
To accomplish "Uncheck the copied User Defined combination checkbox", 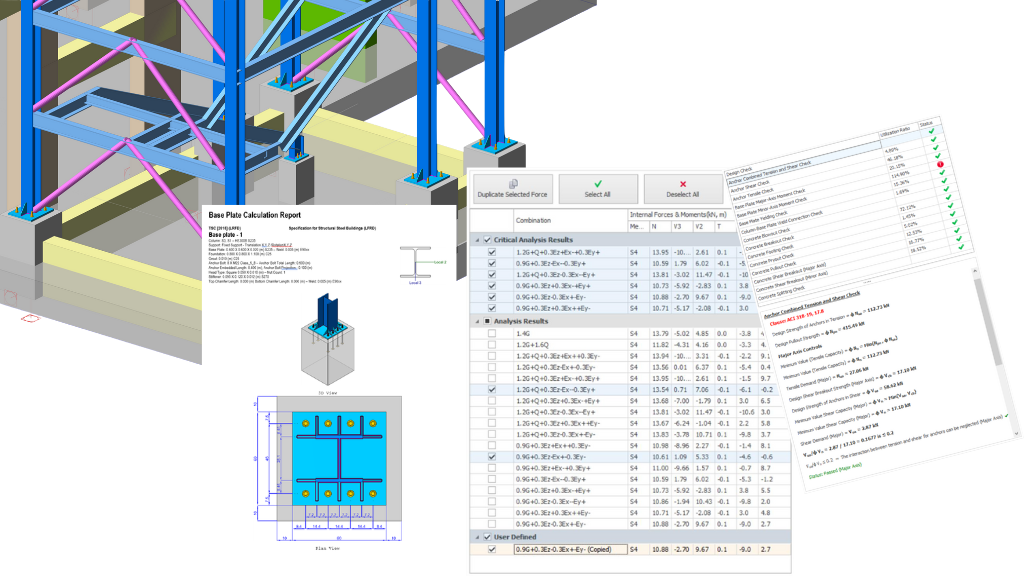I will (490, 549).
